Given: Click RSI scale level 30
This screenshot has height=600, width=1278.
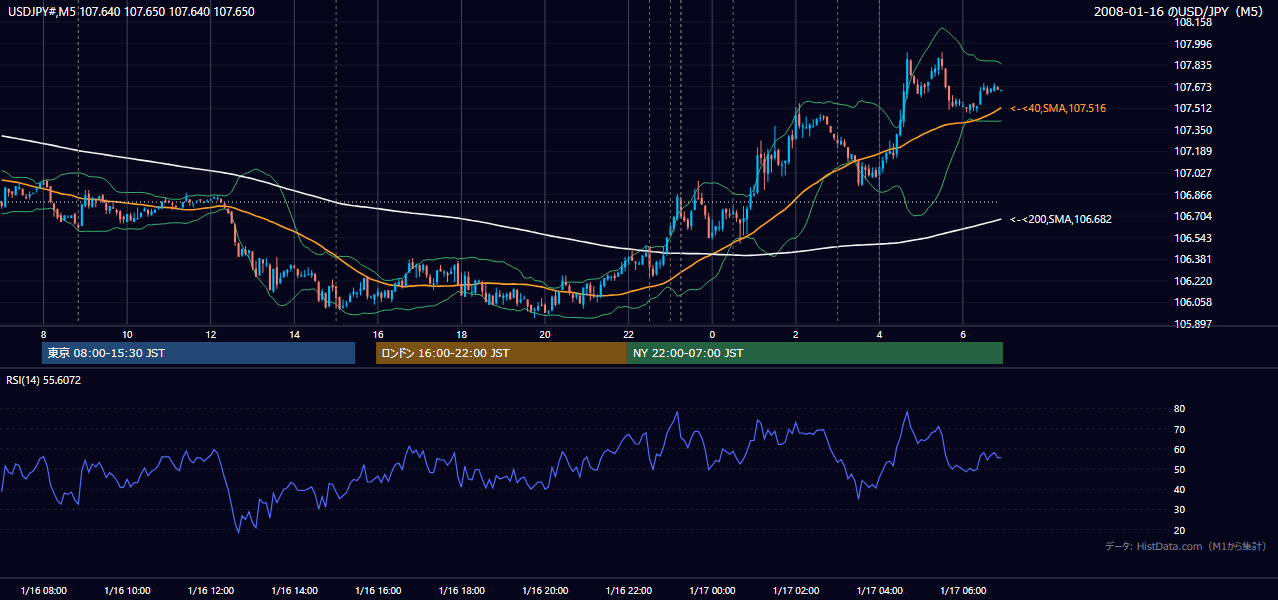Looking at the screenshot, I should (1180, 510).
